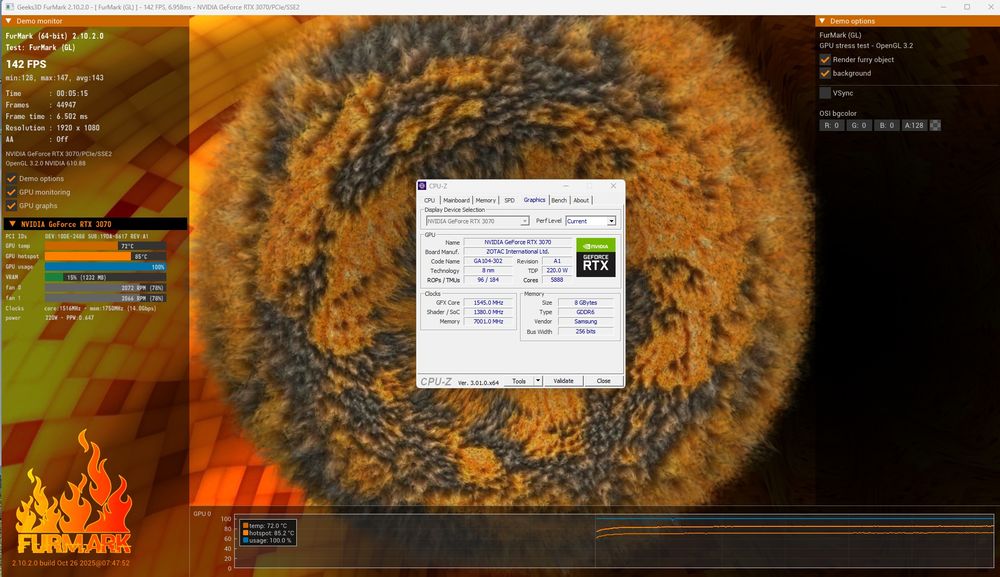Click the Resolution '1920 x 1080' value
The height and width of the screenshot is (577, 1000).
[x=78, y=128]
